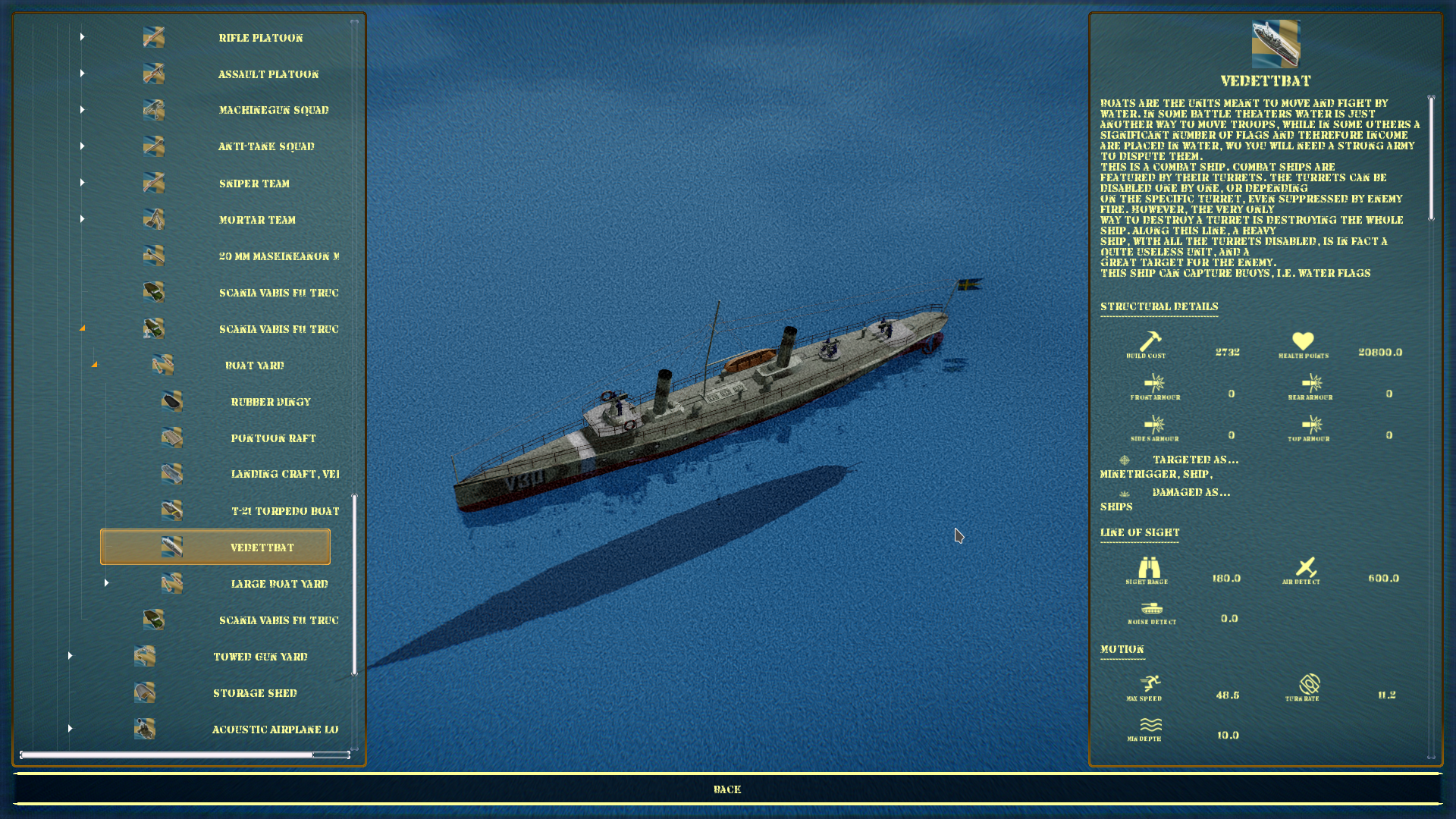Screen dimensions: 1456x819
Task: Select Machinegun Squad in the unit tree
Action: coord(274,110)
